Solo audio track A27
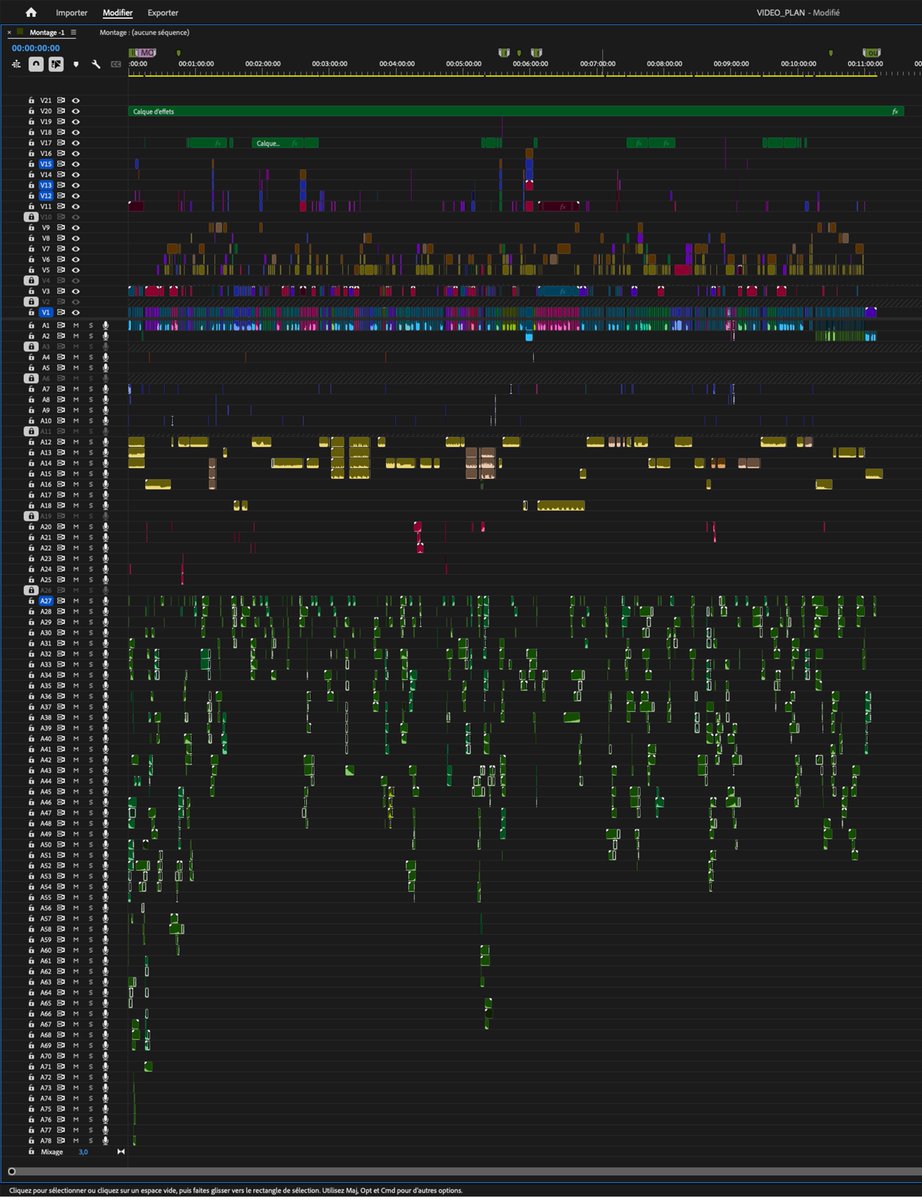The height and width of the screenshot is (1200, 922). tap(90, 601)
